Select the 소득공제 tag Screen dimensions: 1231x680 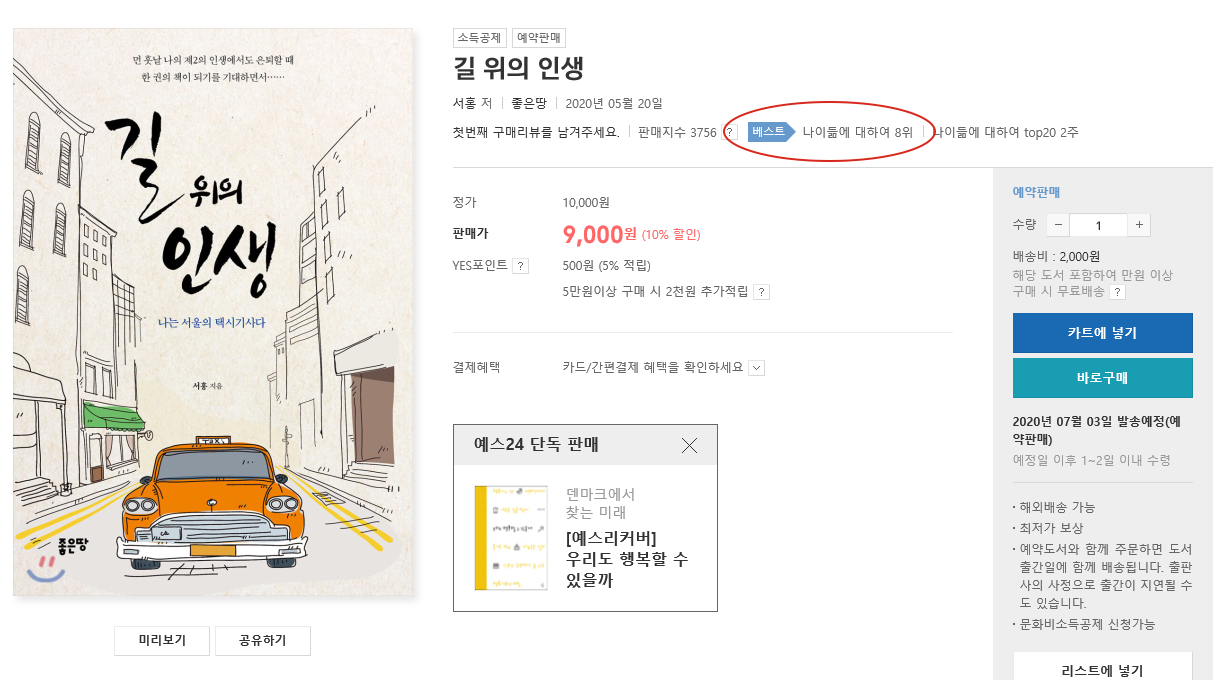click(x=480, y=38)
